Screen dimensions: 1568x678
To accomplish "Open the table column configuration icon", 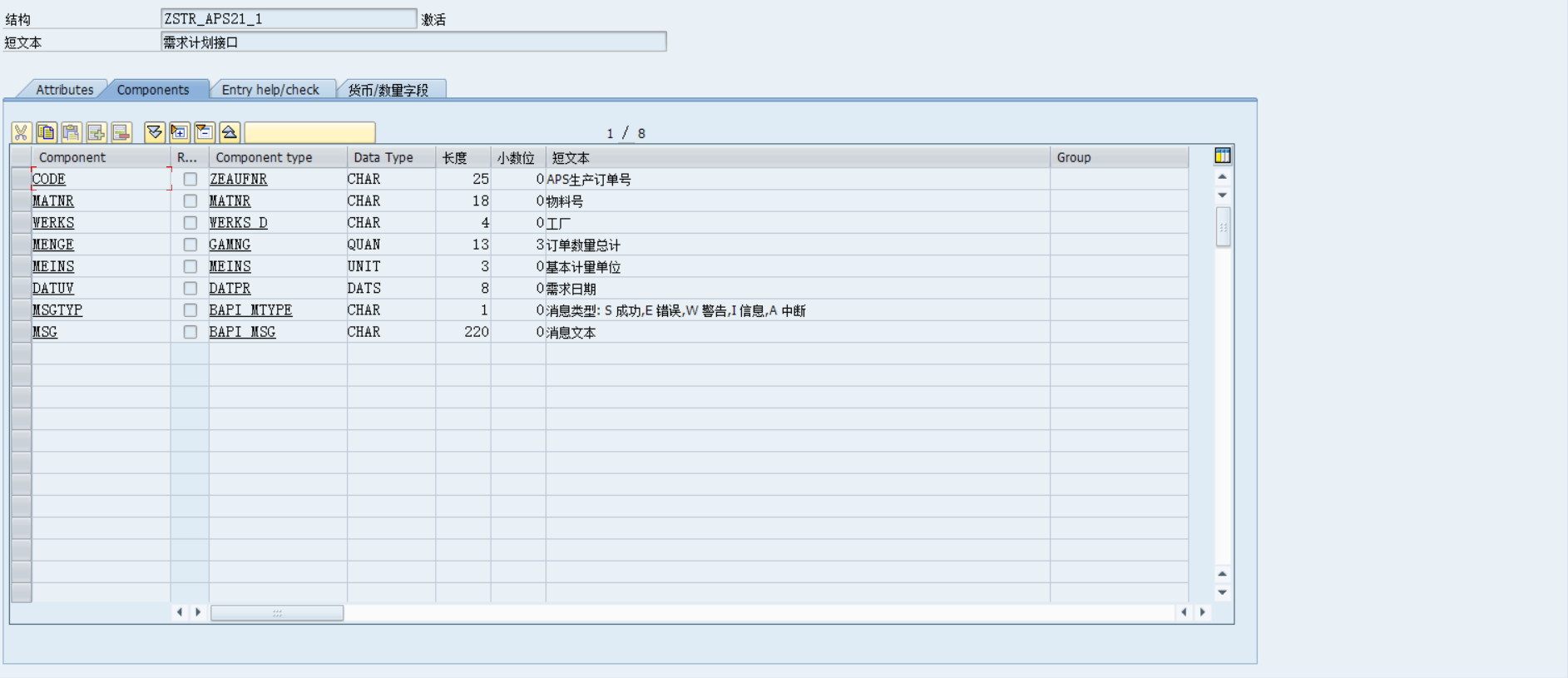I will click(x=1222, y=156).
